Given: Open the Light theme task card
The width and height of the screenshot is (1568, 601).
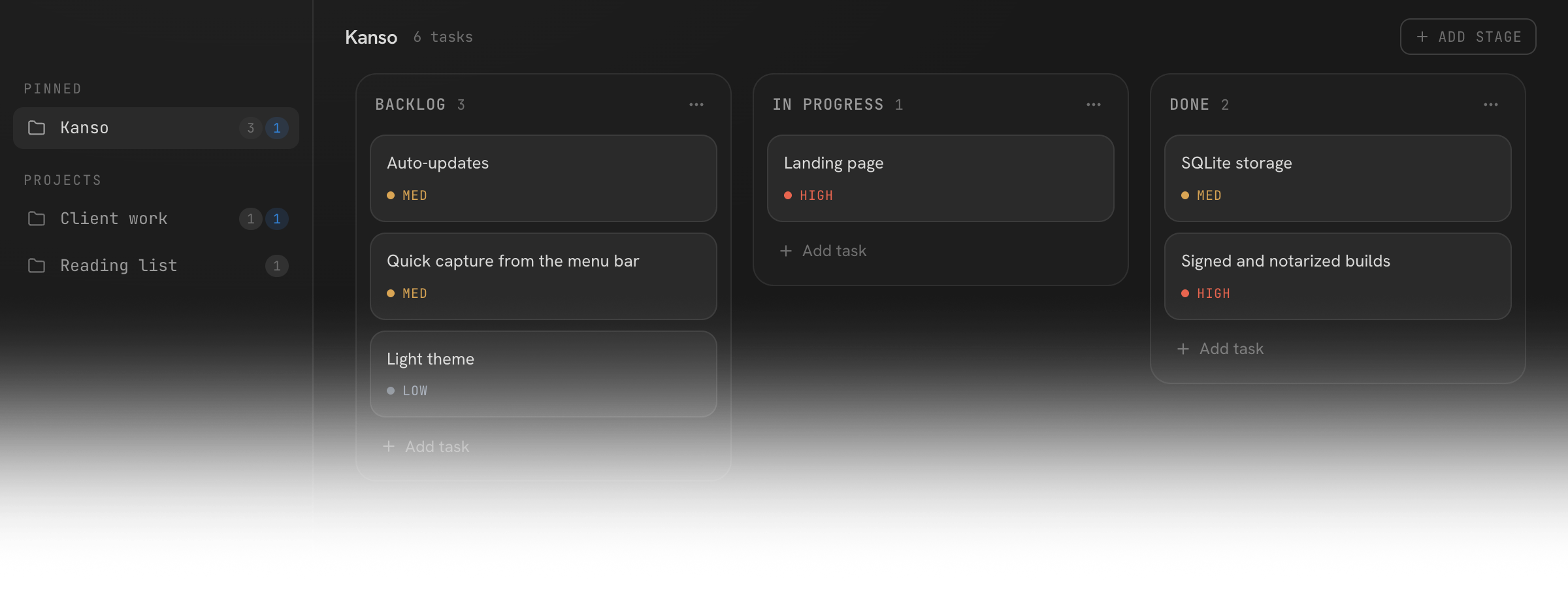Looking at the screenshot, I should 544,374.
